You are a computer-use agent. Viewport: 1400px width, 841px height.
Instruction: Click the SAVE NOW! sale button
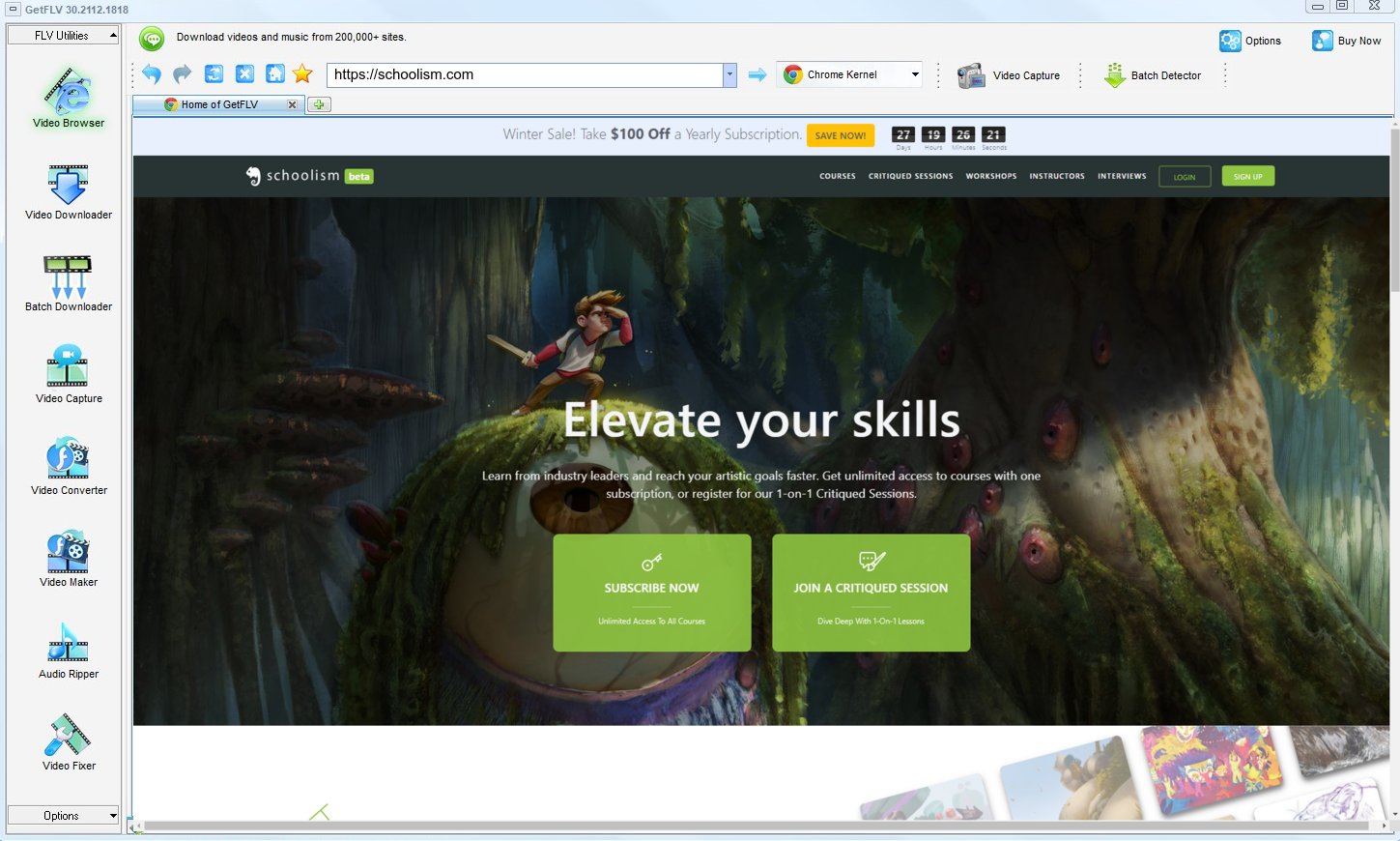click(841, 135)
